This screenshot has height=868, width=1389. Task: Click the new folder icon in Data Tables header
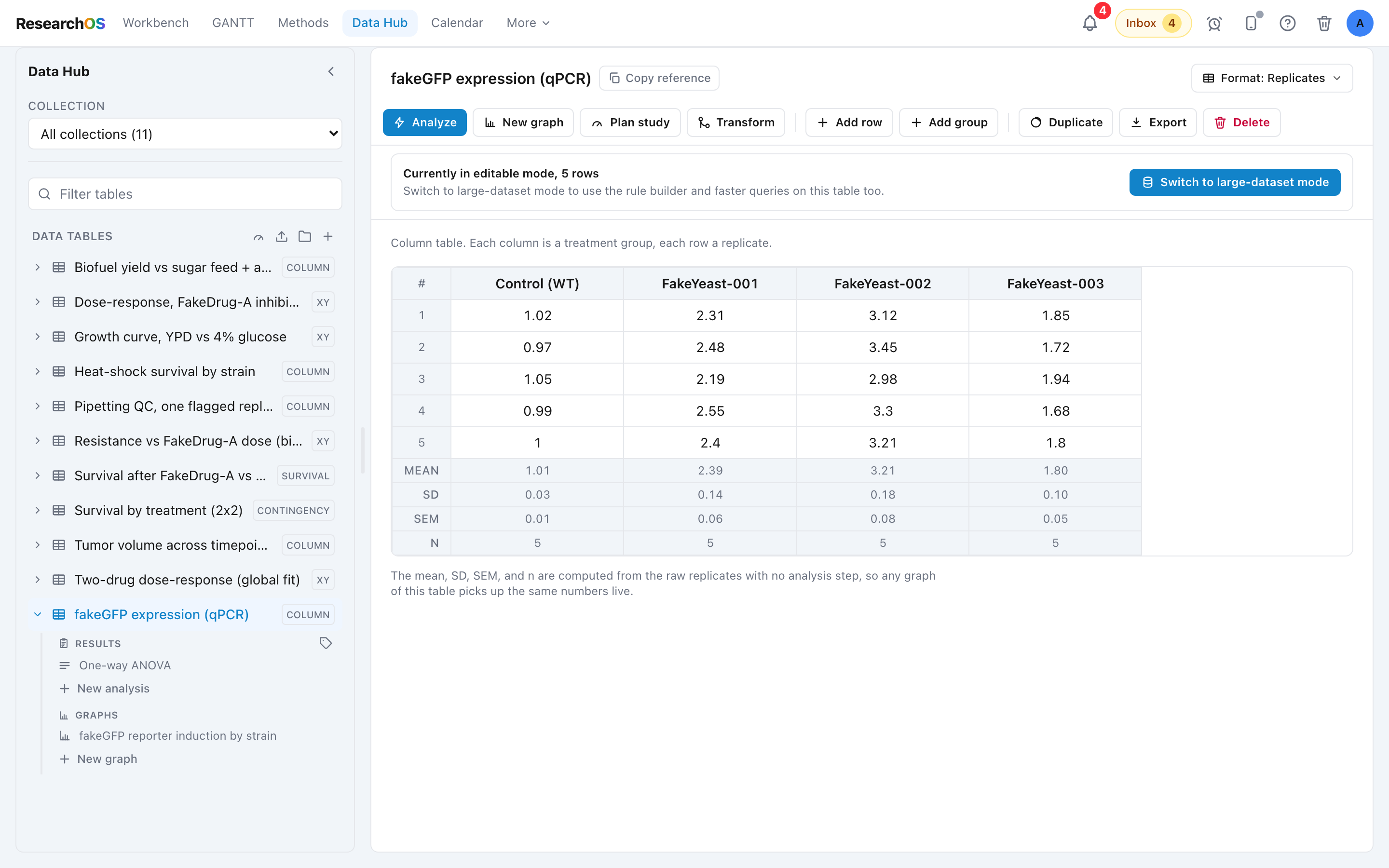[x=305, y=236]
